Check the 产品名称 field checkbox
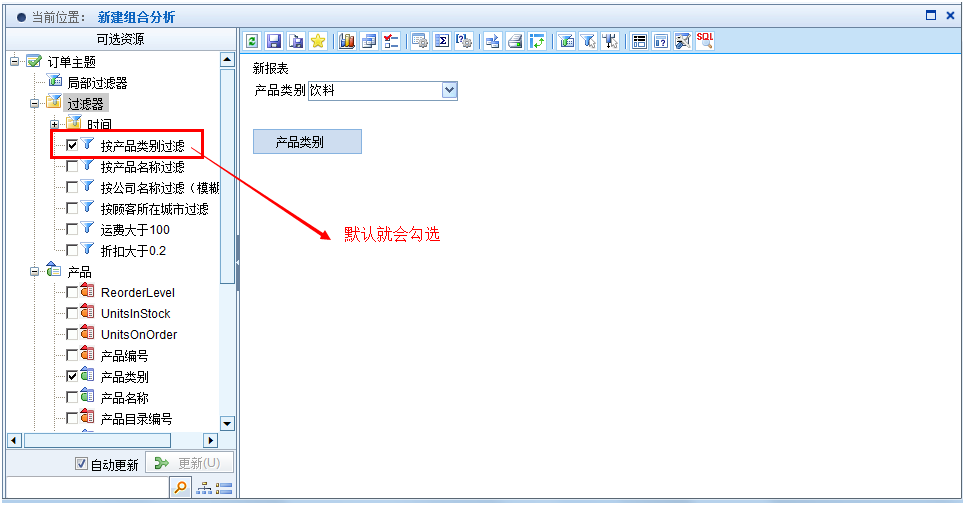 72,397
